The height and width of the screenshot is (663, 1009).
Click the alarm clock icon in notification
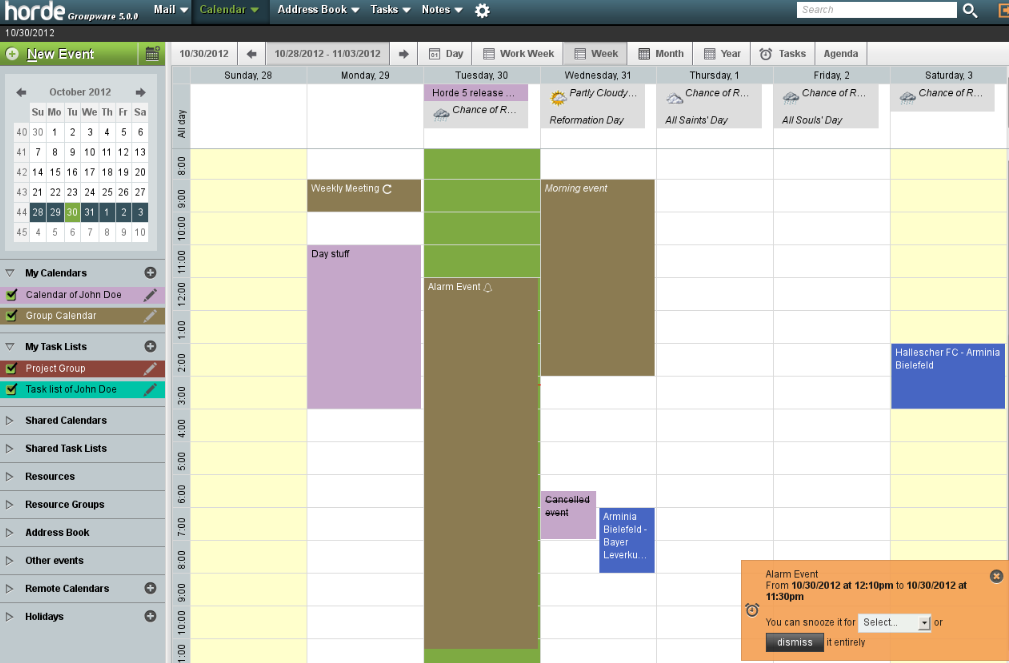tap(752, 610)
